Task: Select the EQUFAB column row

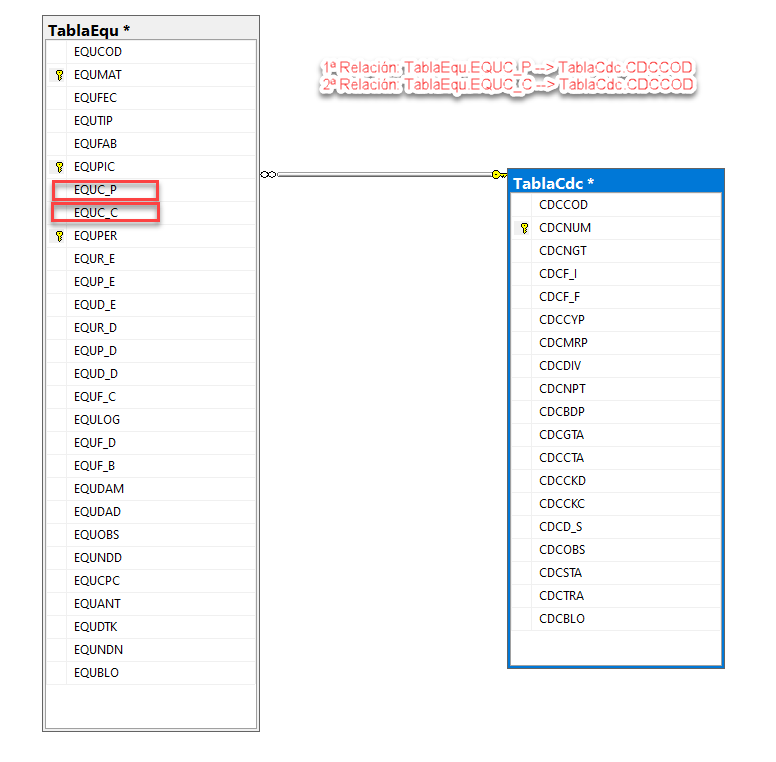Action: pos(151,144)
